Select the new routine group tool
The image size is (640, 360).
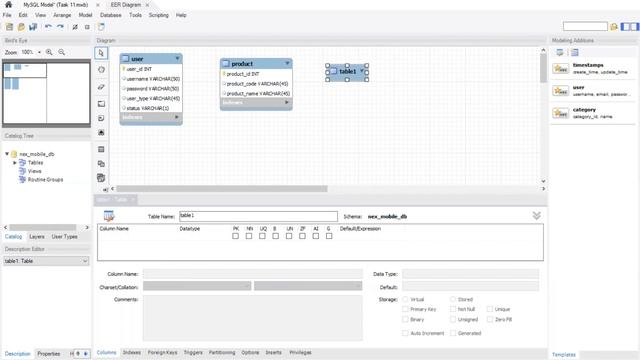point(102,178)
